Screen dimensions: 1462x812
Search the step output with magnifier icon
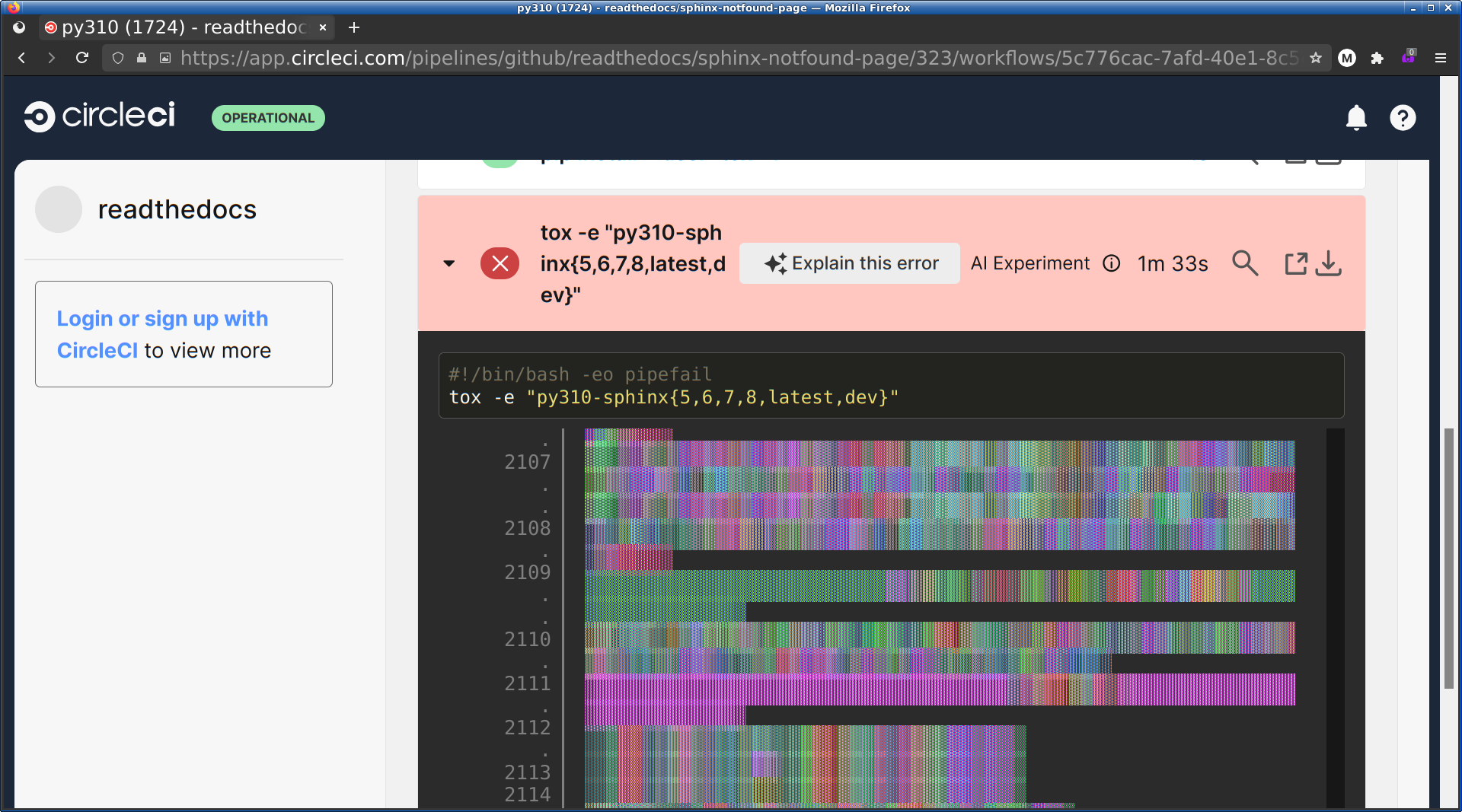point(1245,263)
